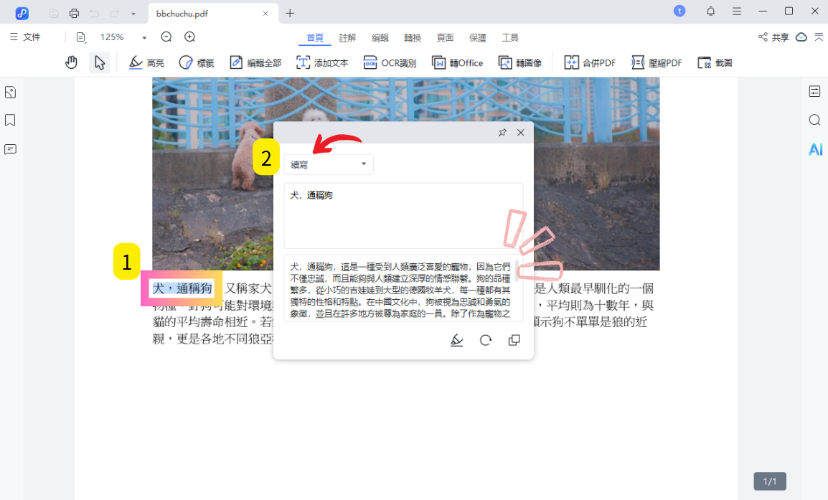Viewport: 828px width, 500px height.
Task: Copy the AI result text
Action: pyautogui.click(x=514, y=340)
